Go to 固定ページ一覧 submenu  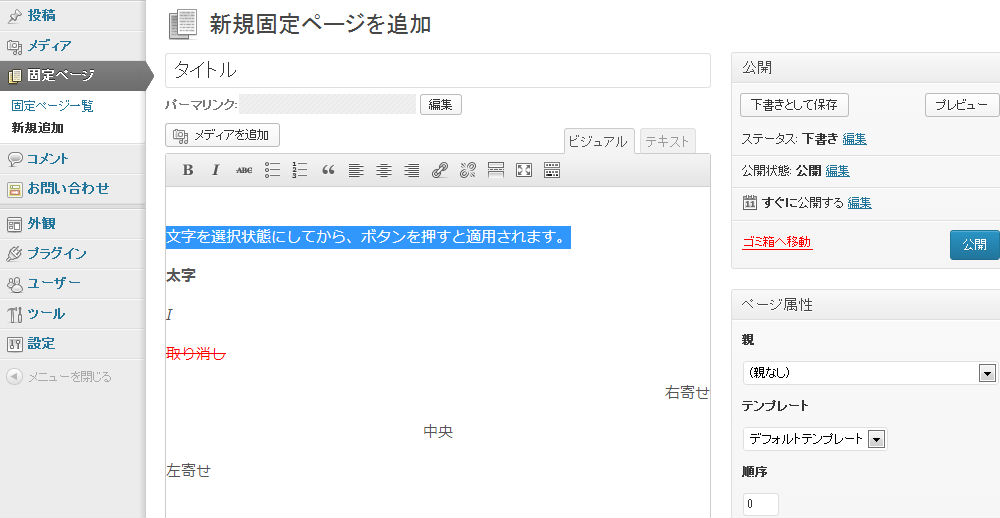click(52, 106)
